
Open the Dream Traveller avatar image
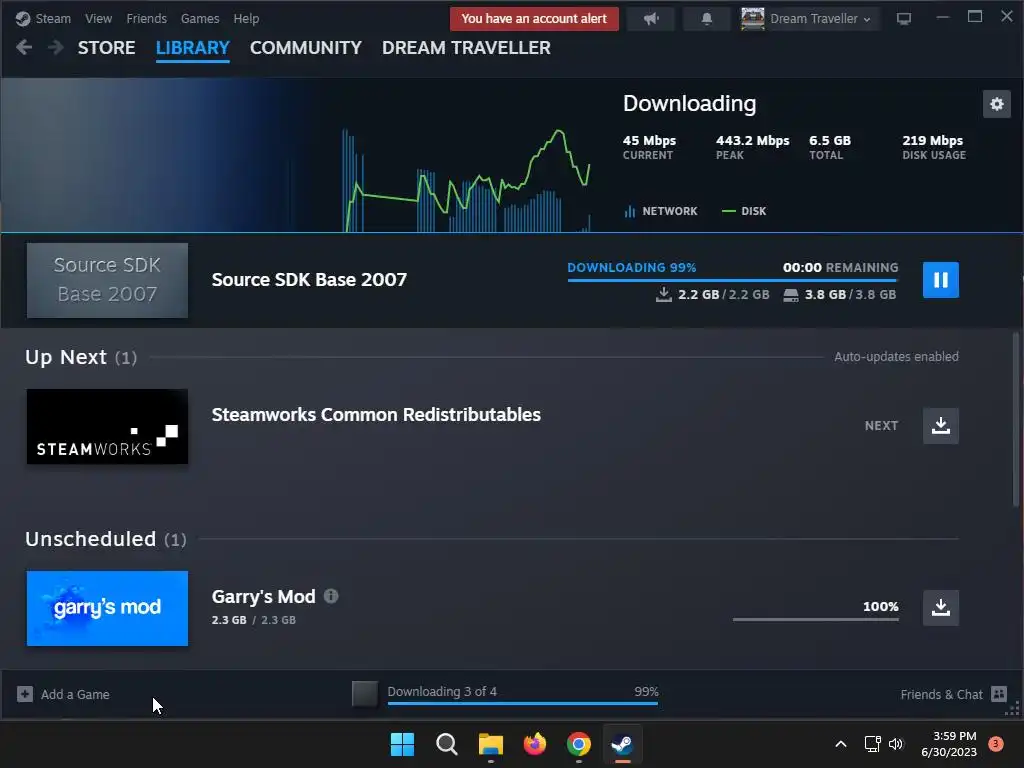(x=753, y=19)
